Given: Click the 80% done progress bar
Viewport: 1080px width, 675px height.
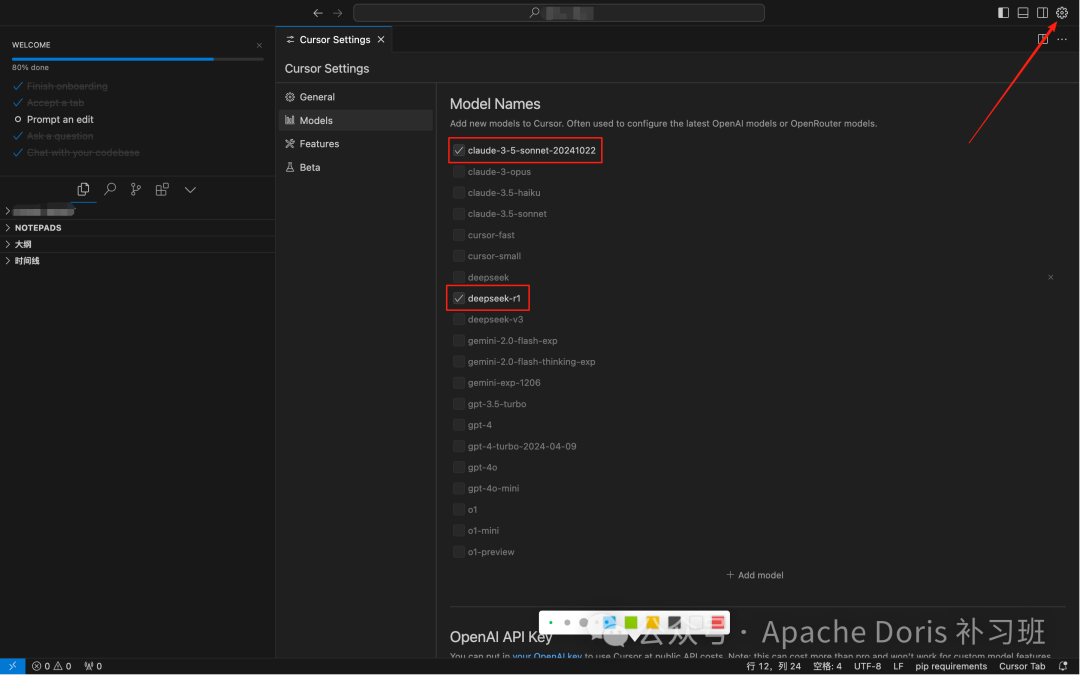Looking at the screenshot, I should (138, 59).
